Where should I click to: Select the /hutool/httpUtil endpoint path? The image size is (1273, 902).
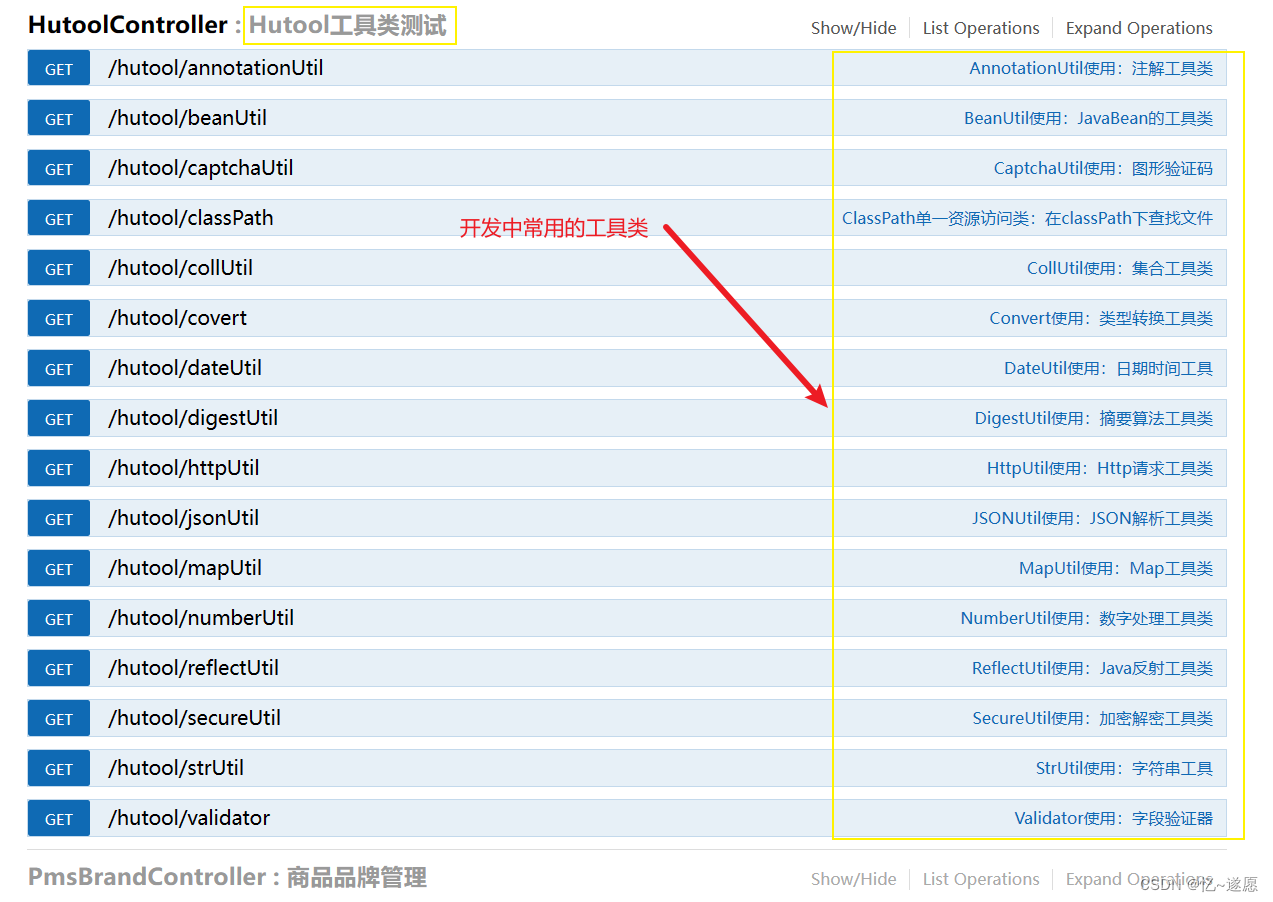pyautogui.click(x=183, y=468)
